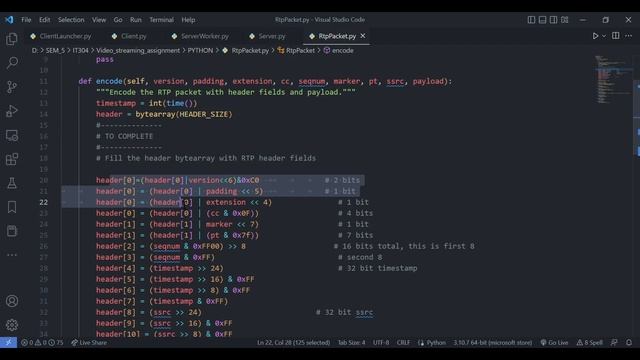The width and height of the screenshot is (640, 360).
Task: Click the encode function name
Action: click(x=109, y=81)
